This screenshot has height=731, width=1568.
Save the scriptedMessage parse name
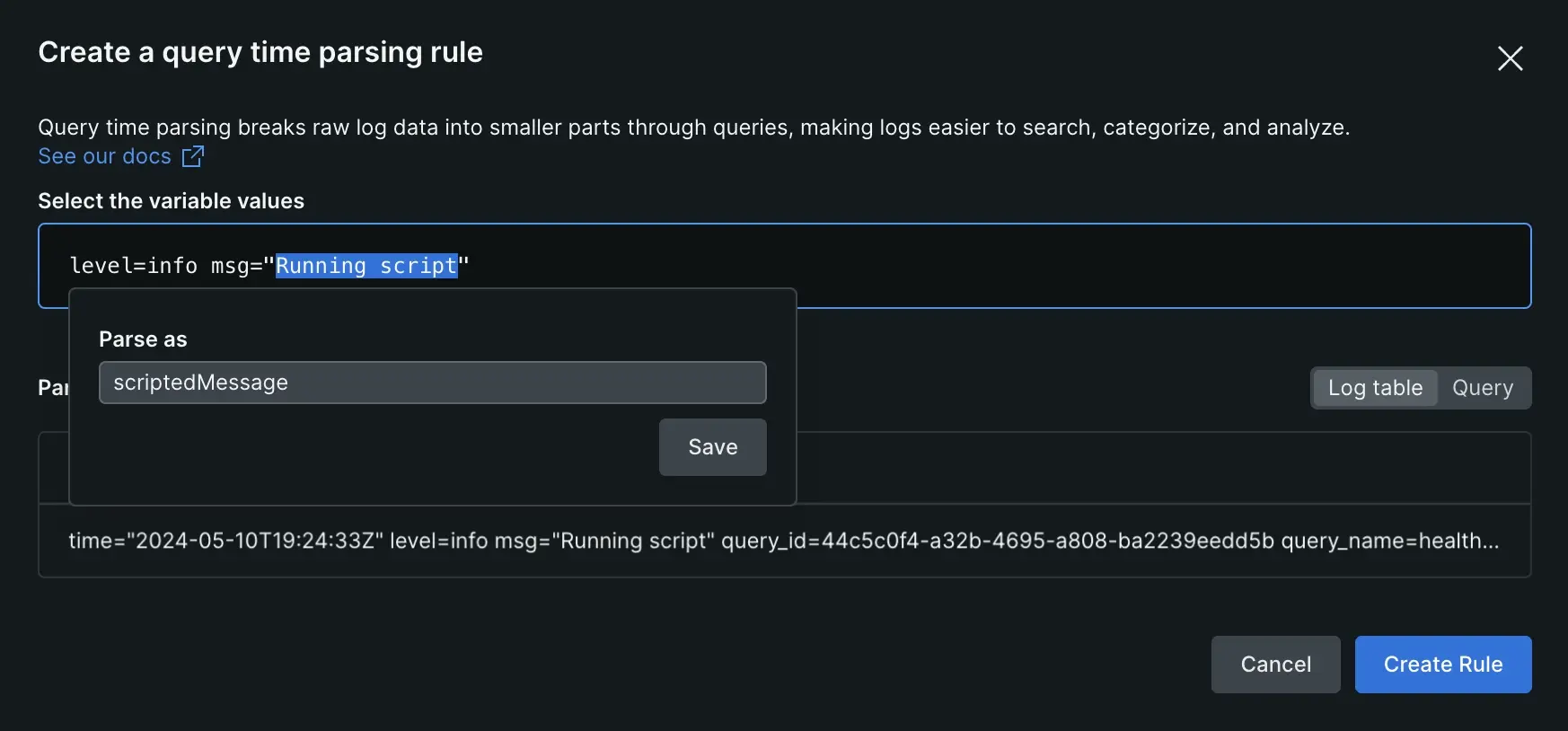click(712, 447)
